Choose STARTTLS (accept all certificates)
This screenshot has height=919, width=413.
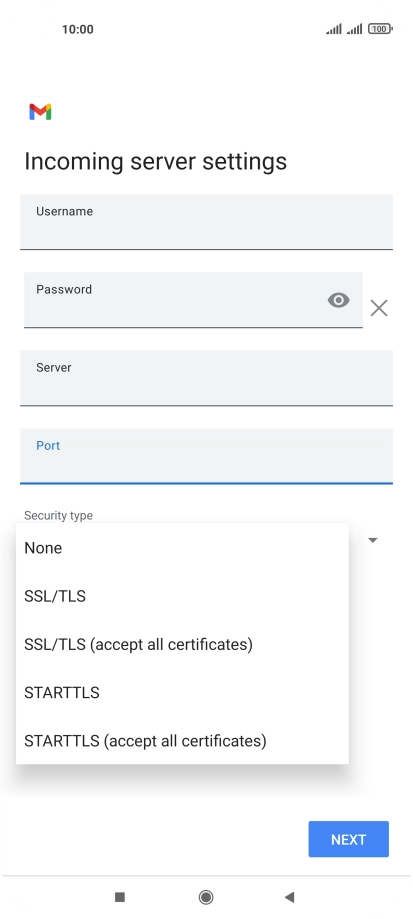182,740
